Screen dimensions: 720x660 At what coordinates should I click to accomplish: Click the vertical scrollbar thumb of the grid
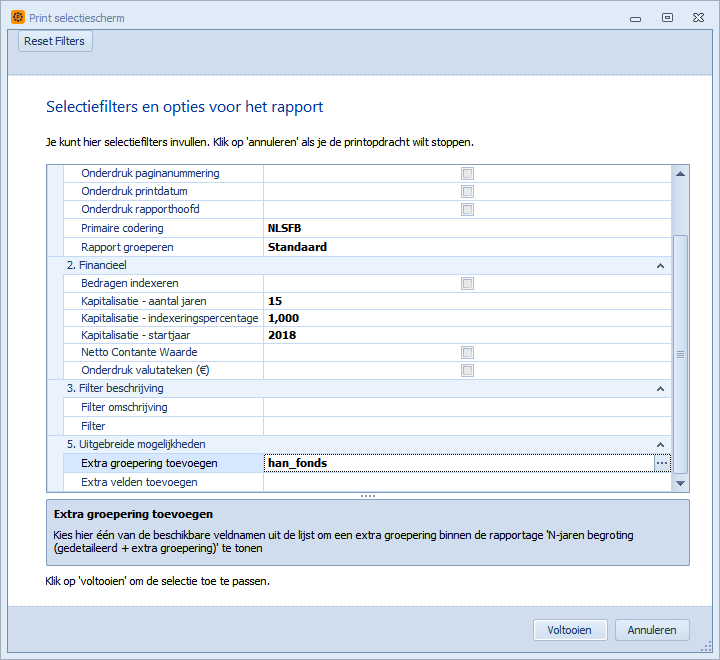681,354
